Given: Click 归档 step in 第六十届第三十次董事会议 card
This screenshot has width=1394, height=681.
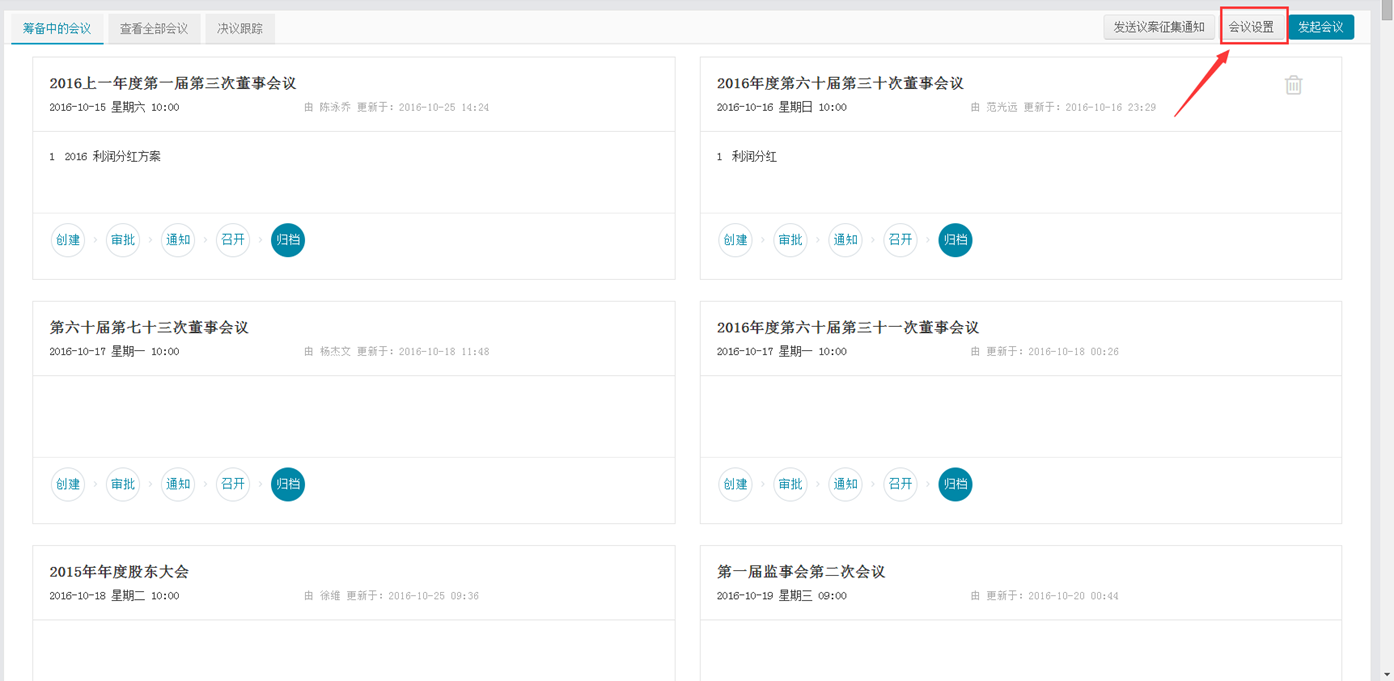Looking at the screenshot, I should tap(955, 240).
